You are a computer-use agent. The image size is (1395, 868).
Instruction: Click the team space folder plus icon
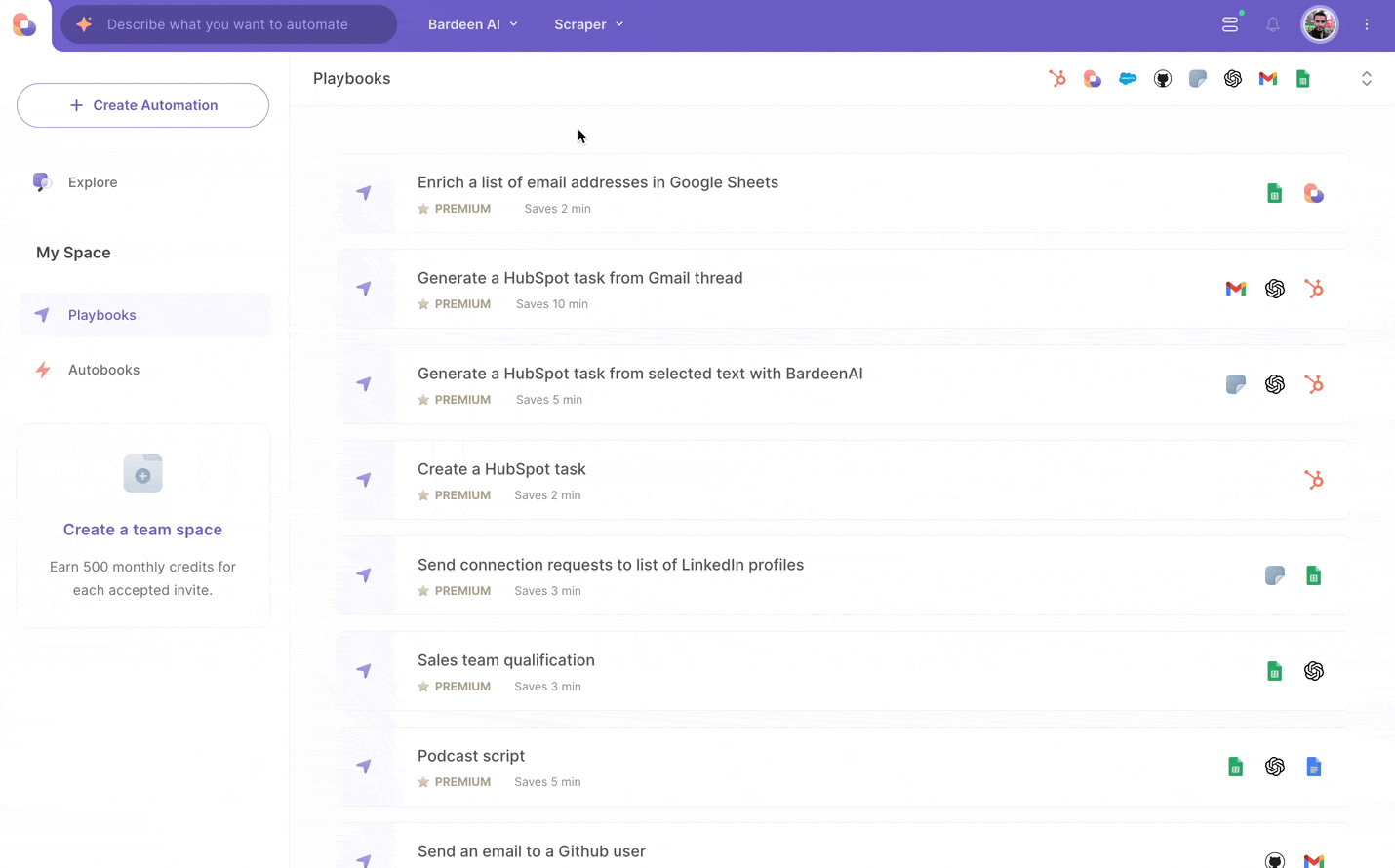pos(142,474)
